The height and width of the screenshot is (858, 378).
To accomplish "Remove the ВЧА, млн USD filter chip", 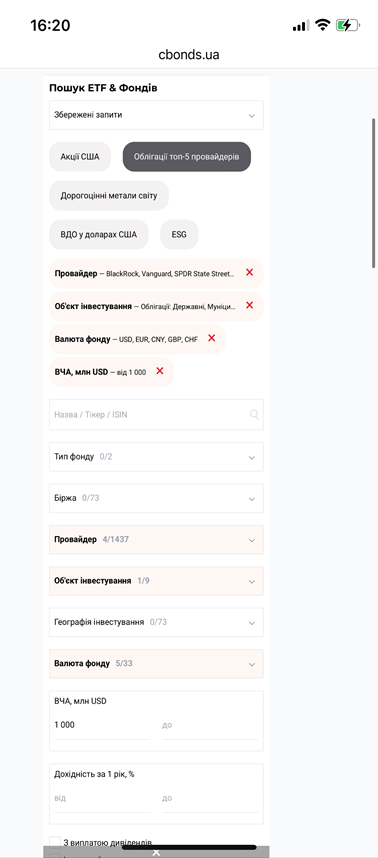I will 160,371.
